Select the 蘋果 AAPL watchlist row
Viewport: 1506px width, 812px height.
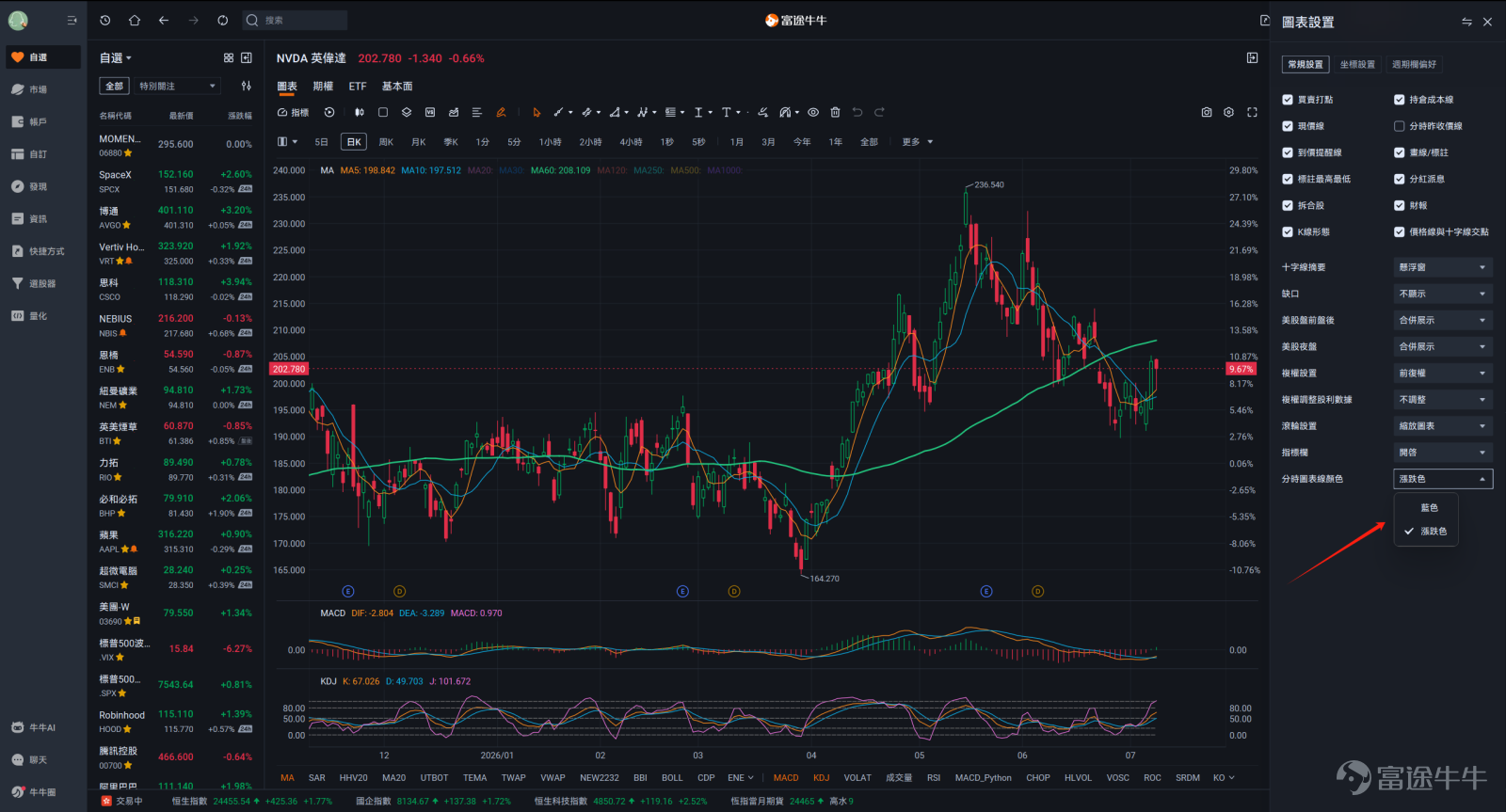click(176, 541)
